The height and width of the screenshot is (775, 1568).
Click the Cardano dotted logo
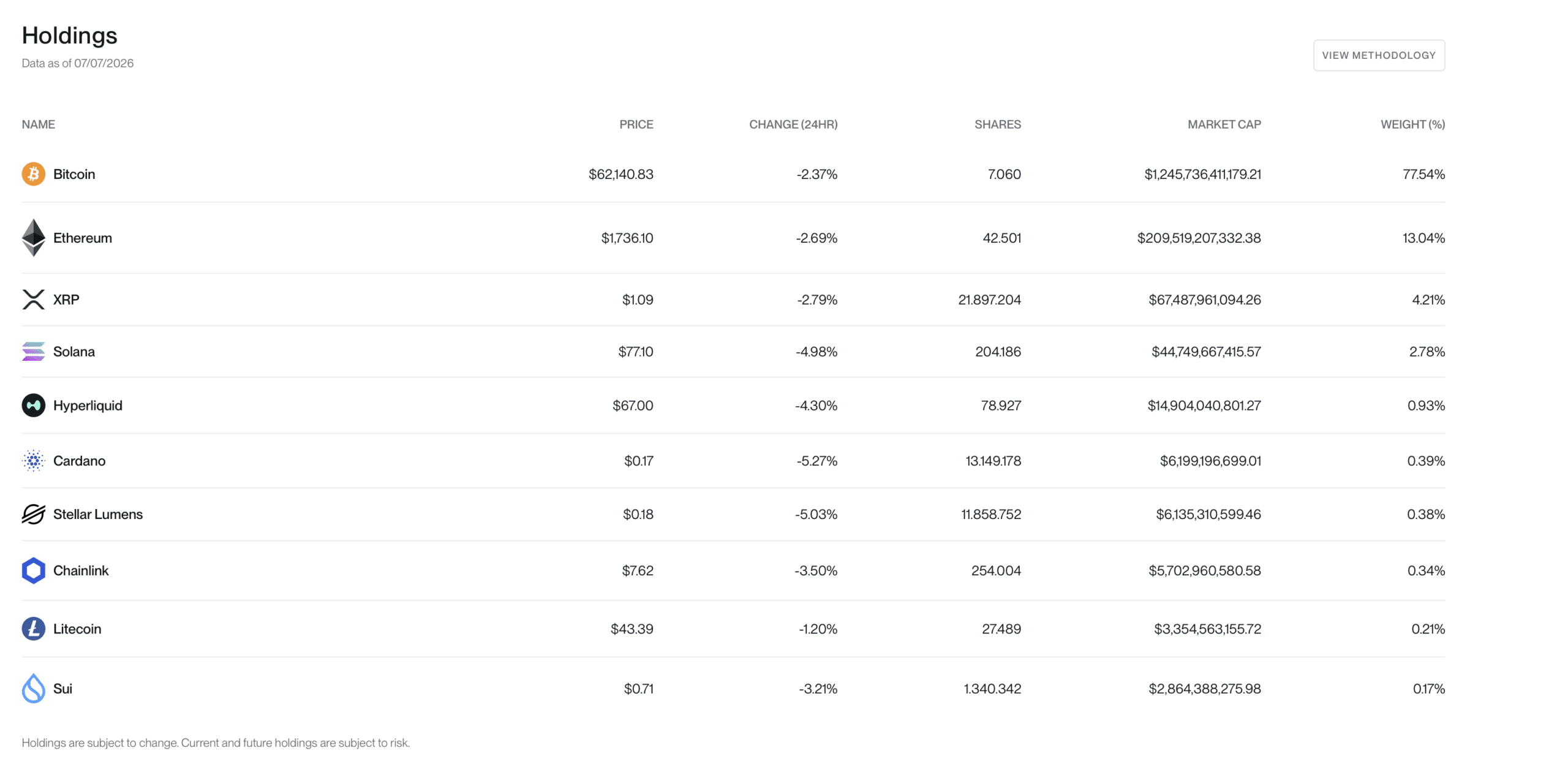point(34,461)
